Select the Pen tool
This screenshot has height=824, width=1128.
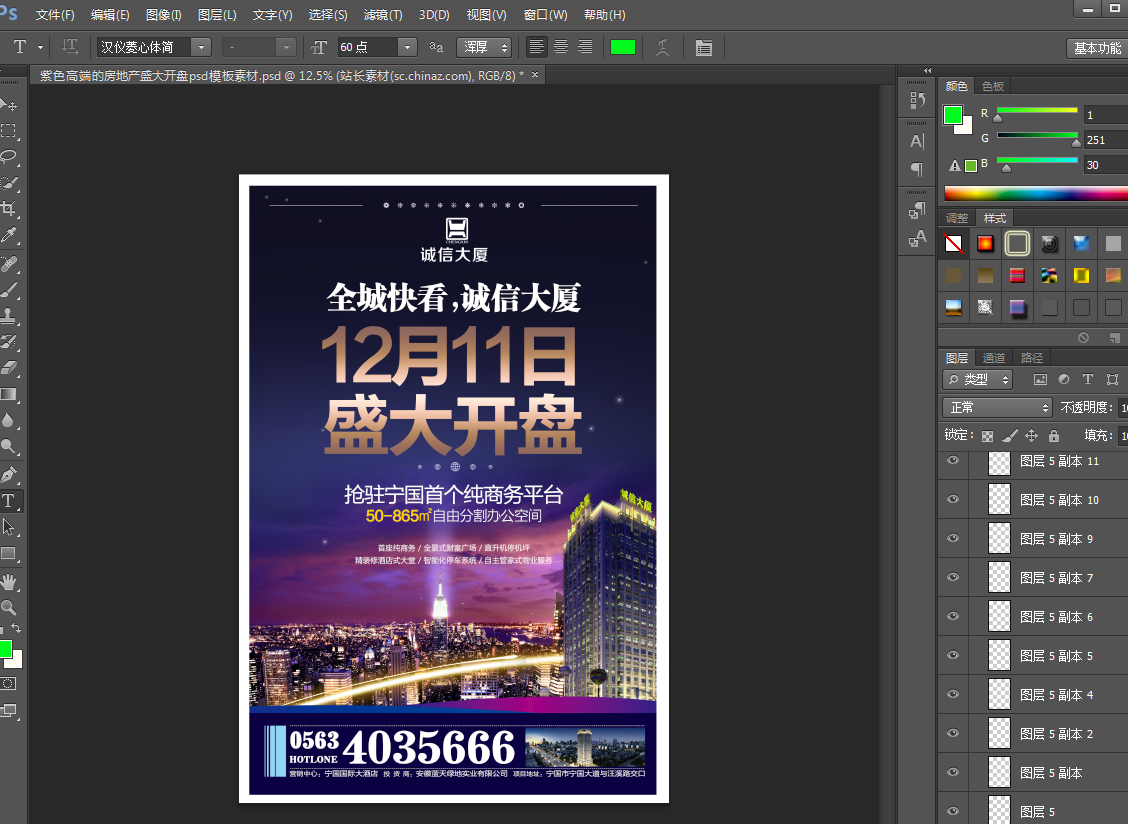pos(9,474)
